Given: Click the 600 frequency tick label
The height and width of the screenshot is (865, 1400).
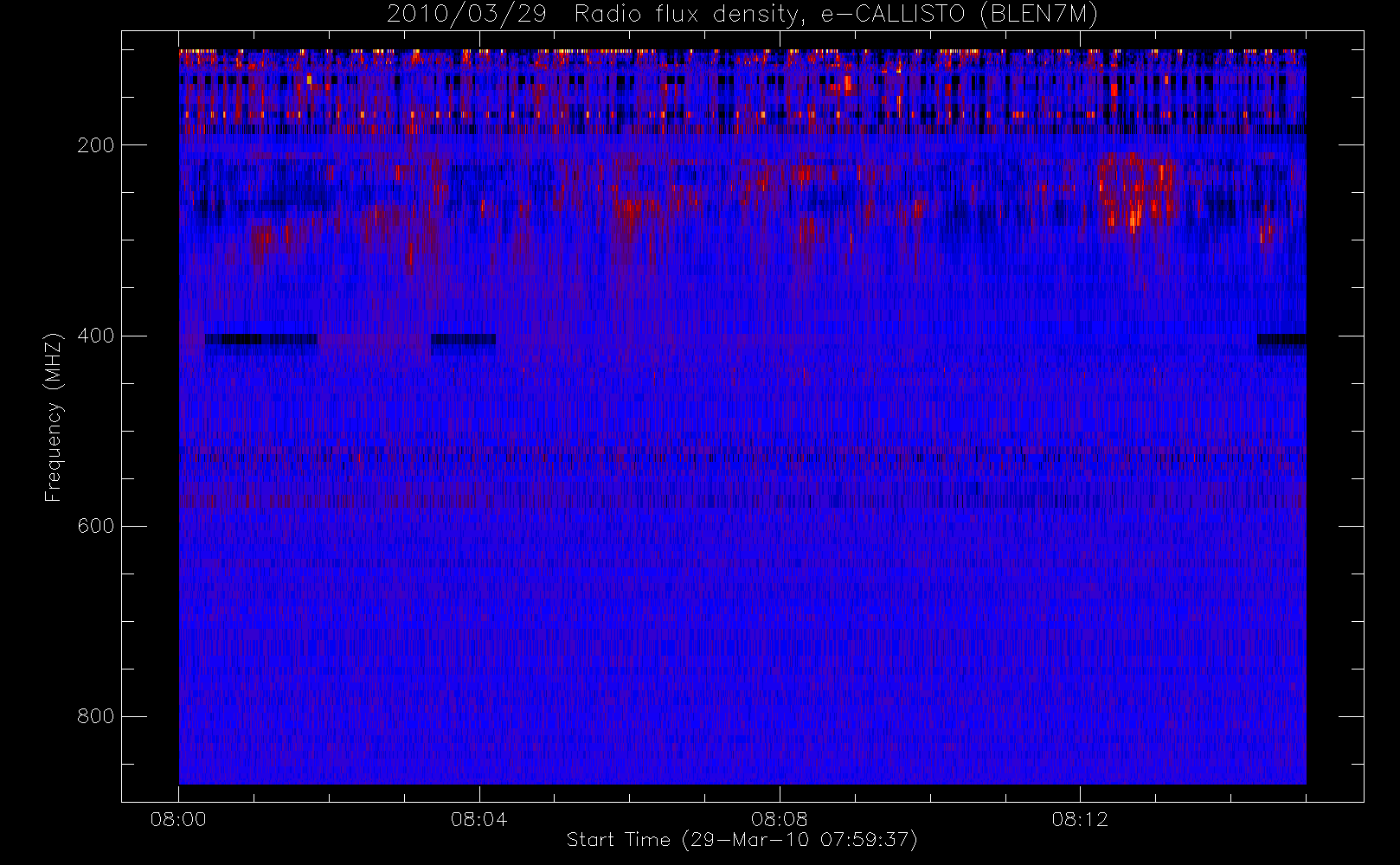Looking at the screenshot, I should coord(95,526).
